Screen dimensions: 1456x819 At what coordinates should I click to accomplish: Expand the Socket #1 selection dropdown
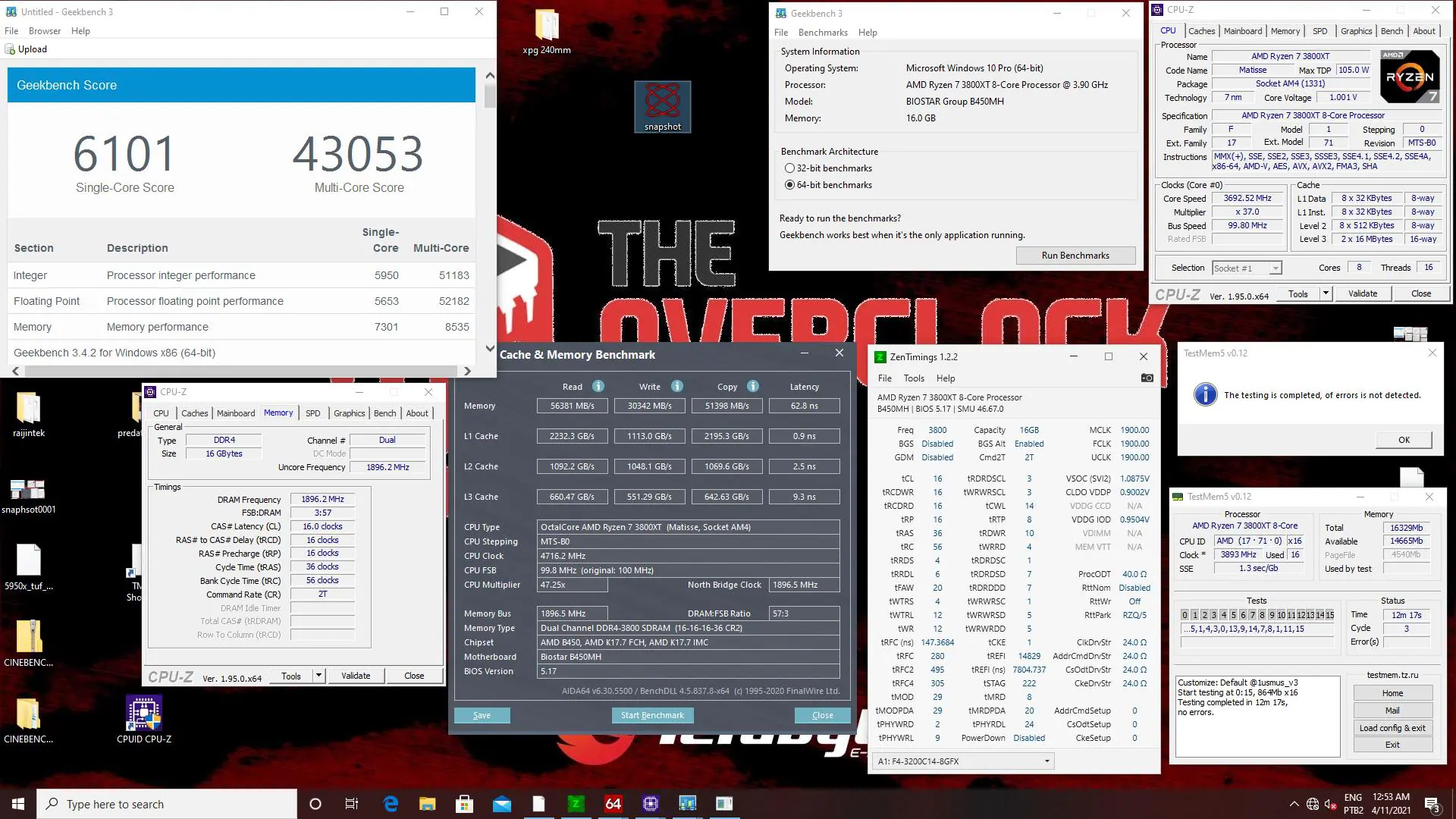tap(1276, 268)
